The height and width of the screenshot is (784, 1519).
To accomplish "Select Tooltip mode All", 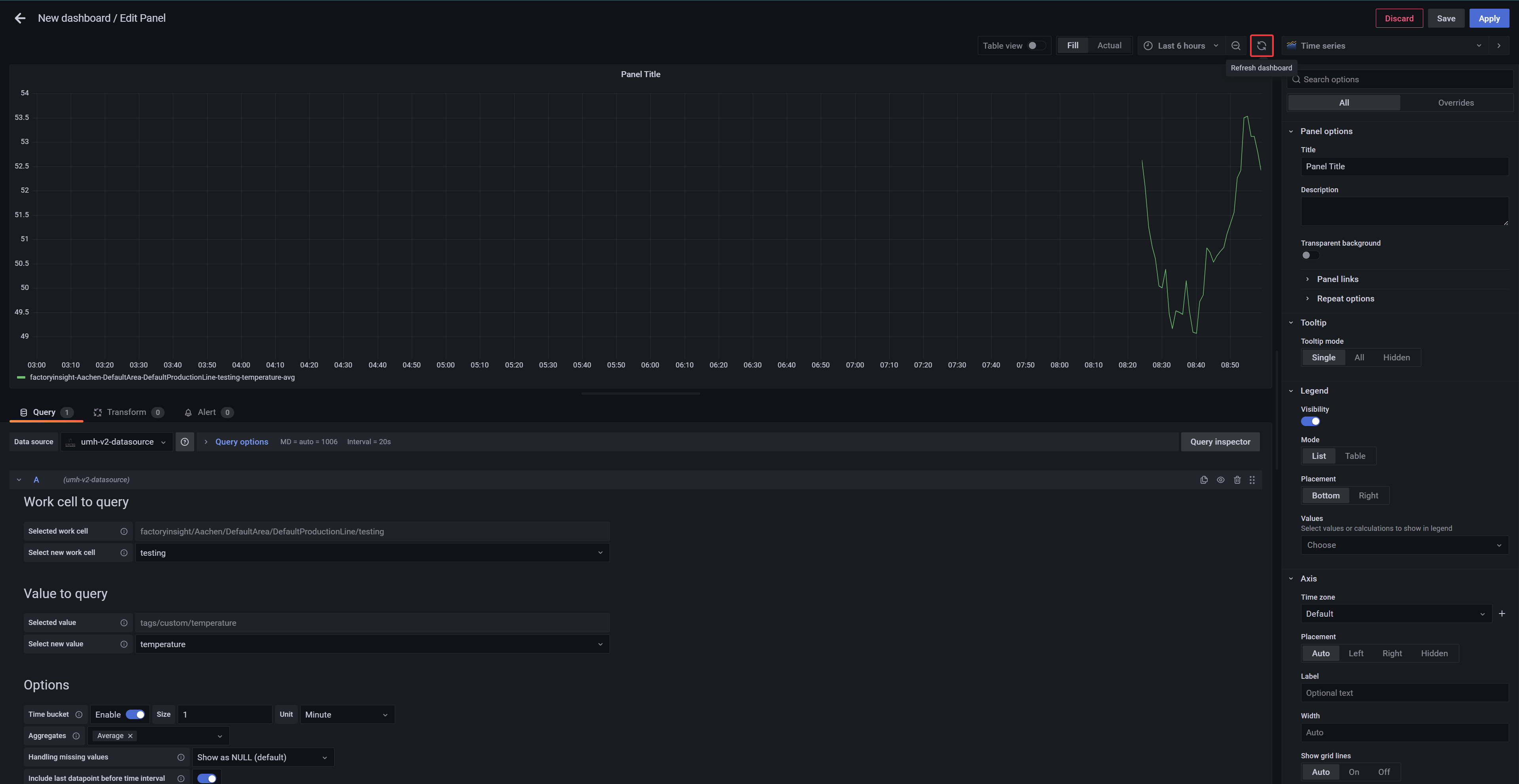I will [x=1359, y=357].
